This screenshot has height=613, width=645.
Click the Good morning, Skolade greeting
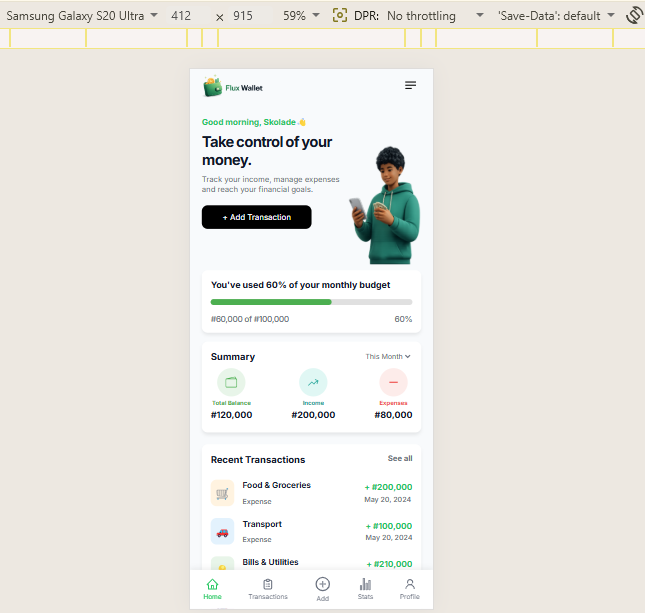coord(254,122)
